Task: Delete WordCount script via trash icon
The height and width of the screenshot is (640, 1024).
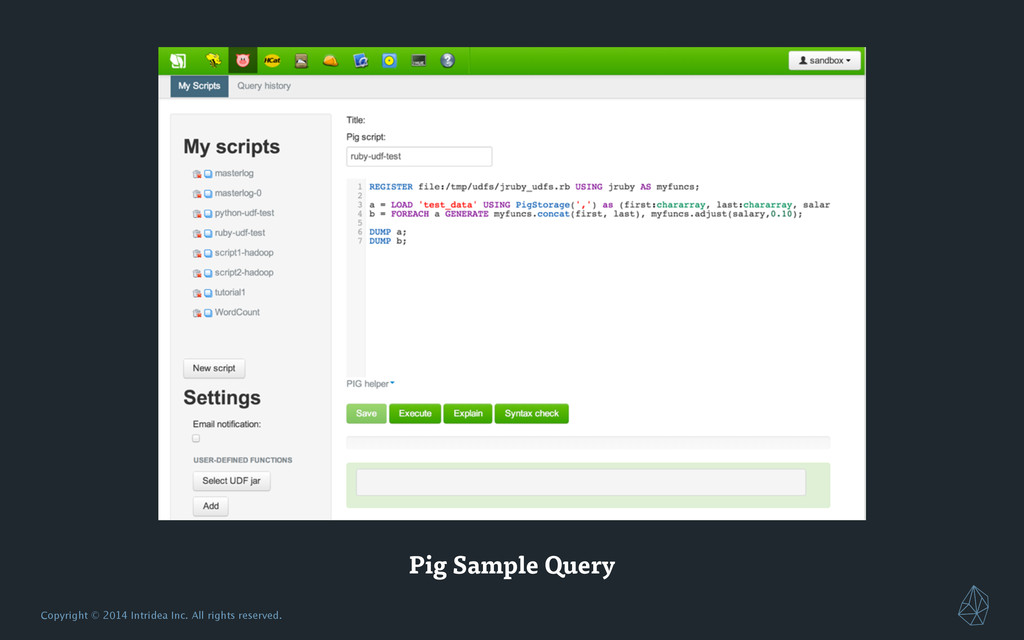Action: click(197, 313)
